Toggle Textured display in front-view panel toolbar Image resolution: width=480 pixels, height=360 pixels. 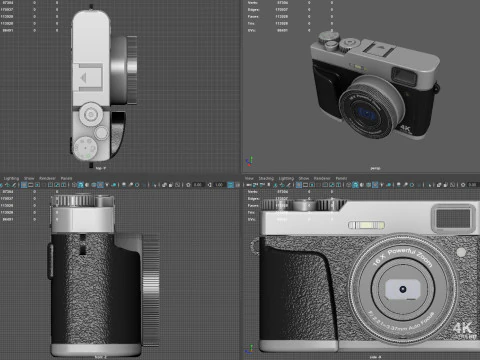(x=375, y=185)
